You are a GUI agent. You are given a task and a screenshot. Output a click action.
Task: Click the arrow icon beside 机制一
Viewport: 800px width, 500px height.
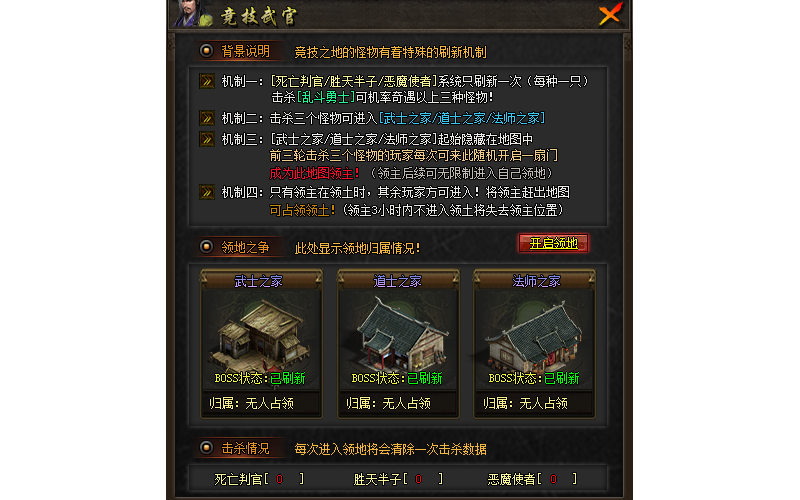pos(207,81)
